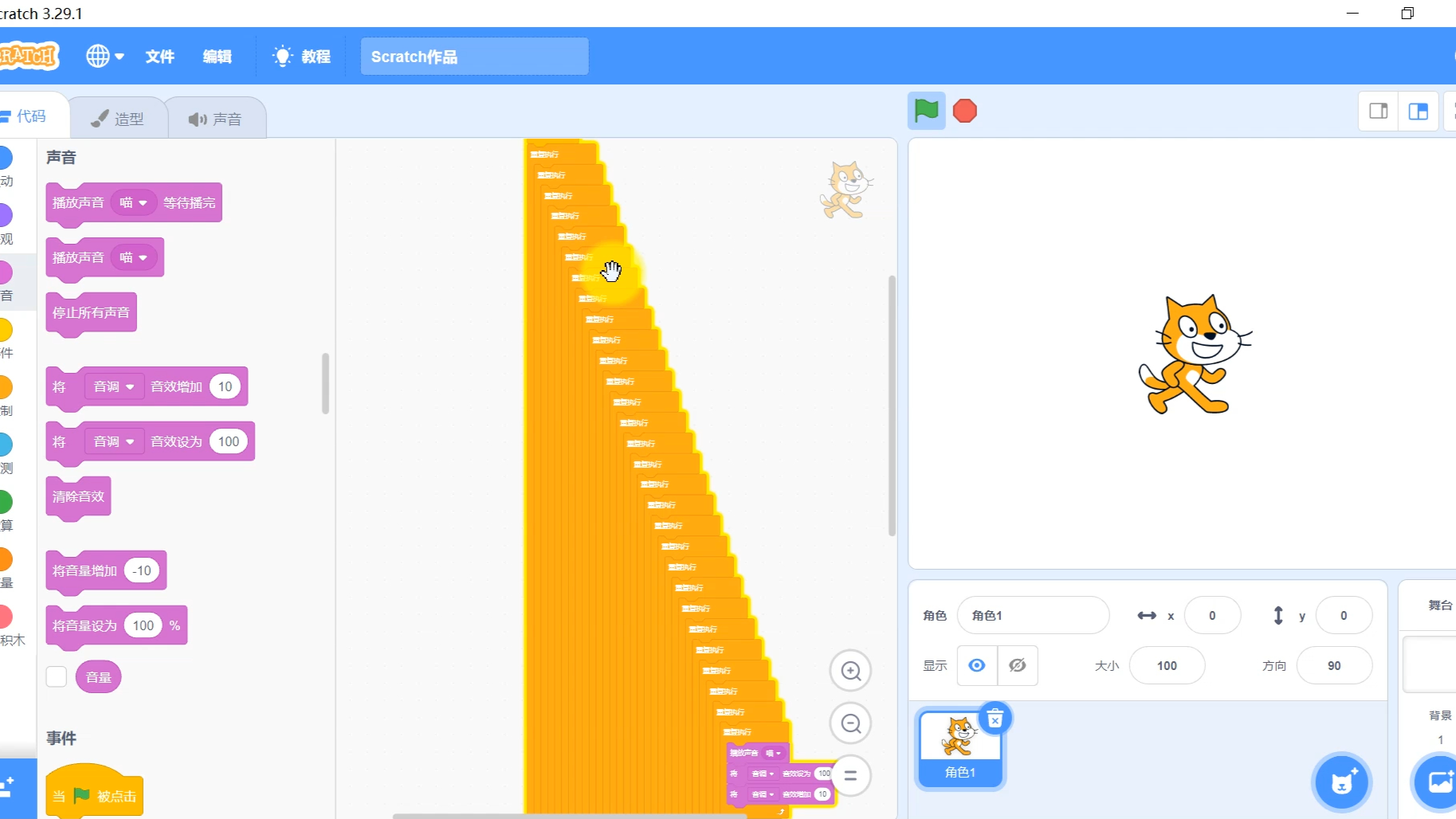1456x819 pixels.
Task: Open 喵 dropdown in workspace 播放声音 block
Action: pos(774,753)
